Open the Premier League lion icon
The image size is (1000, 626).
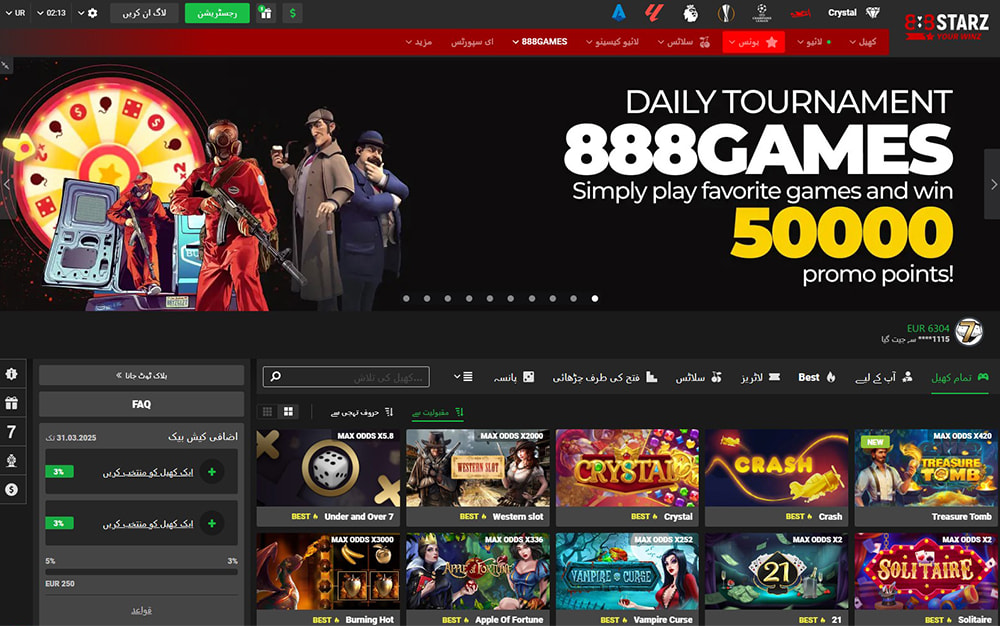pos(690,13)
